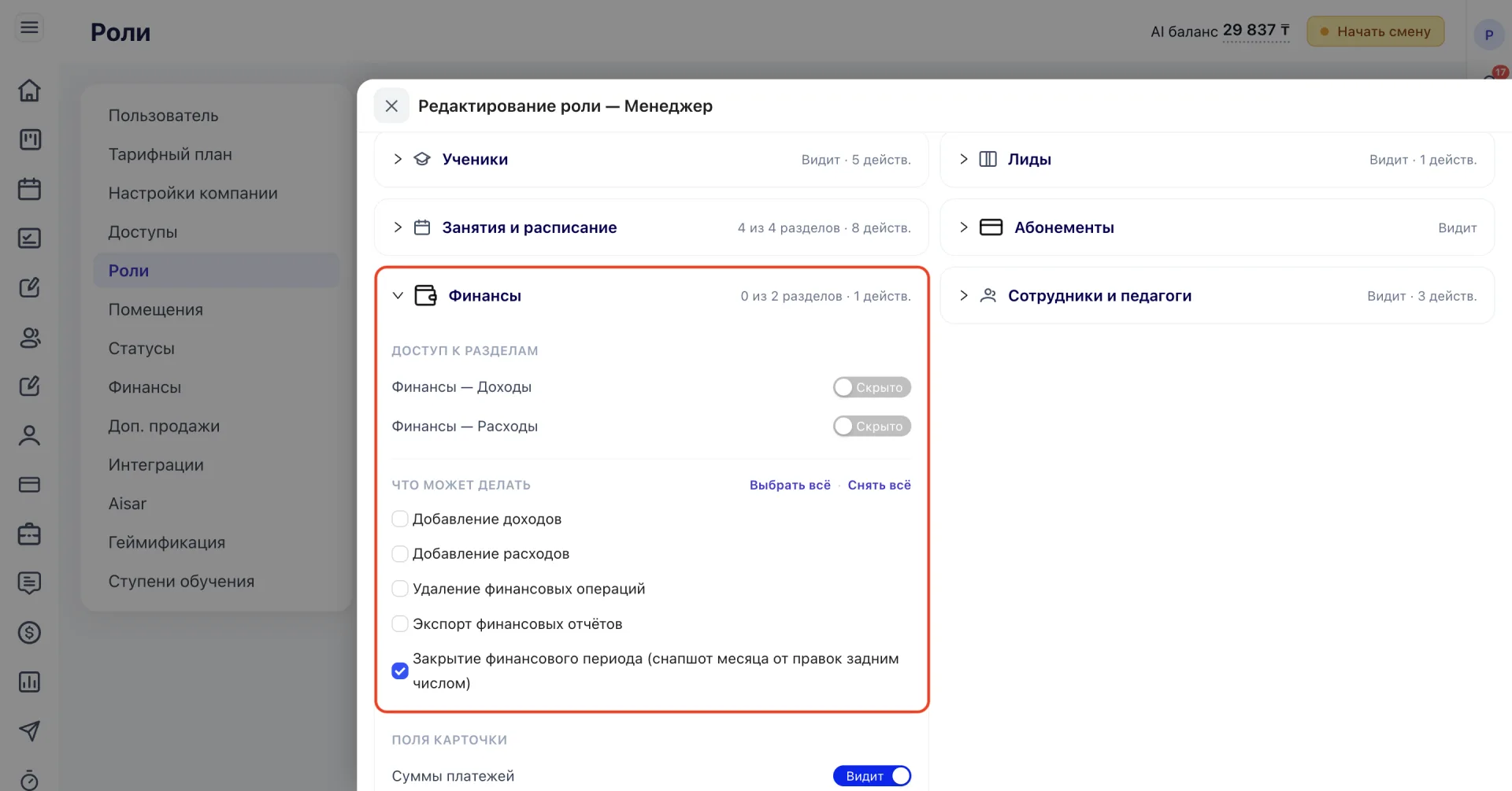Viewport: 1512px width, 791px height.
Task: Open Интеграции menu item
Action: point(217,464)
